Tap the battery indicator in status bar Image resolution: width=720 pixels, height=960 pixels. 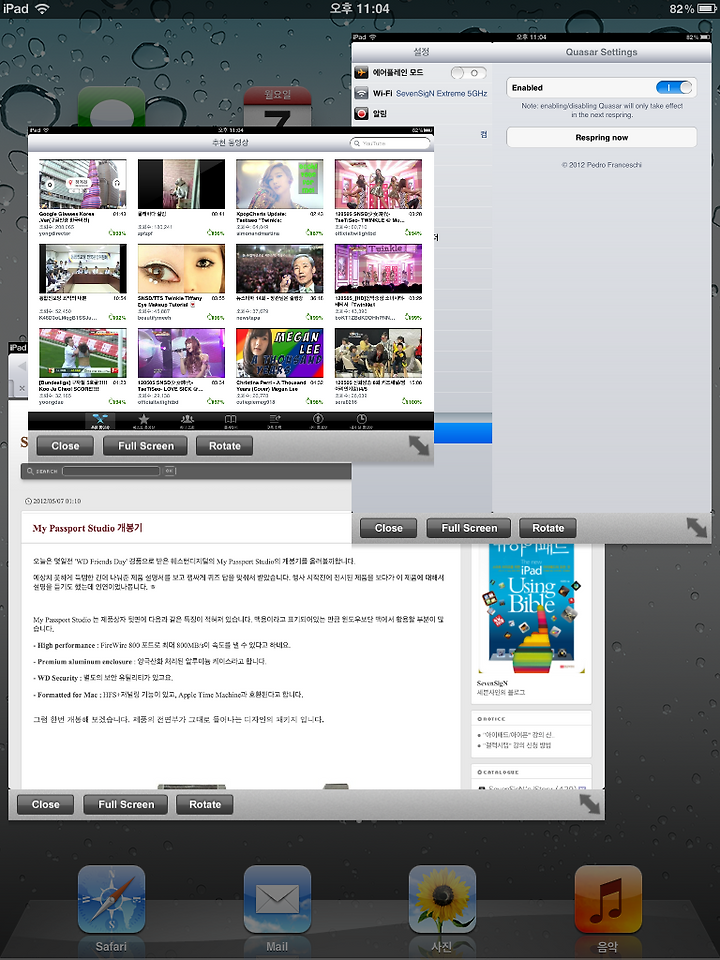click(x=707, y=9)
